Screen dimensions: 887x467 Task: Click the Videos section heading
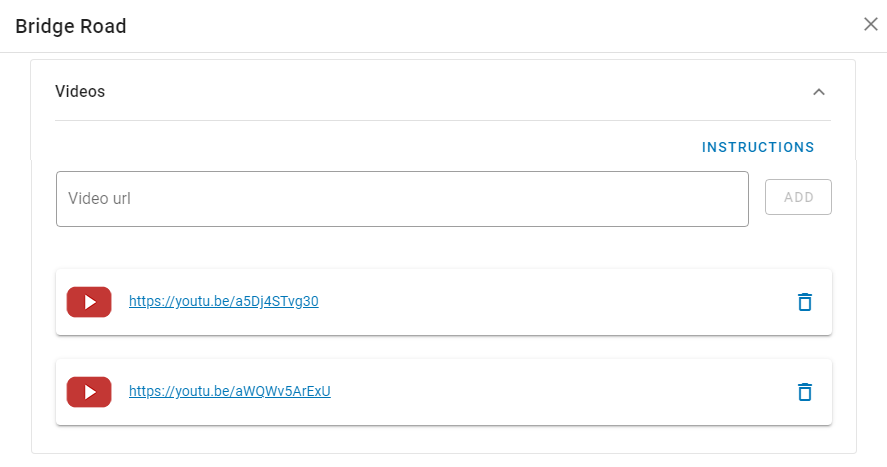point(80,92)
